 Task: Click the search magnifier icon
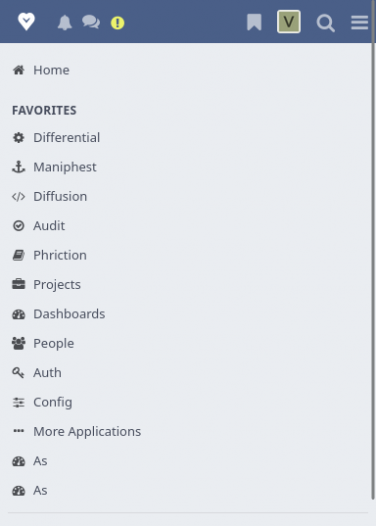[325, 23]
